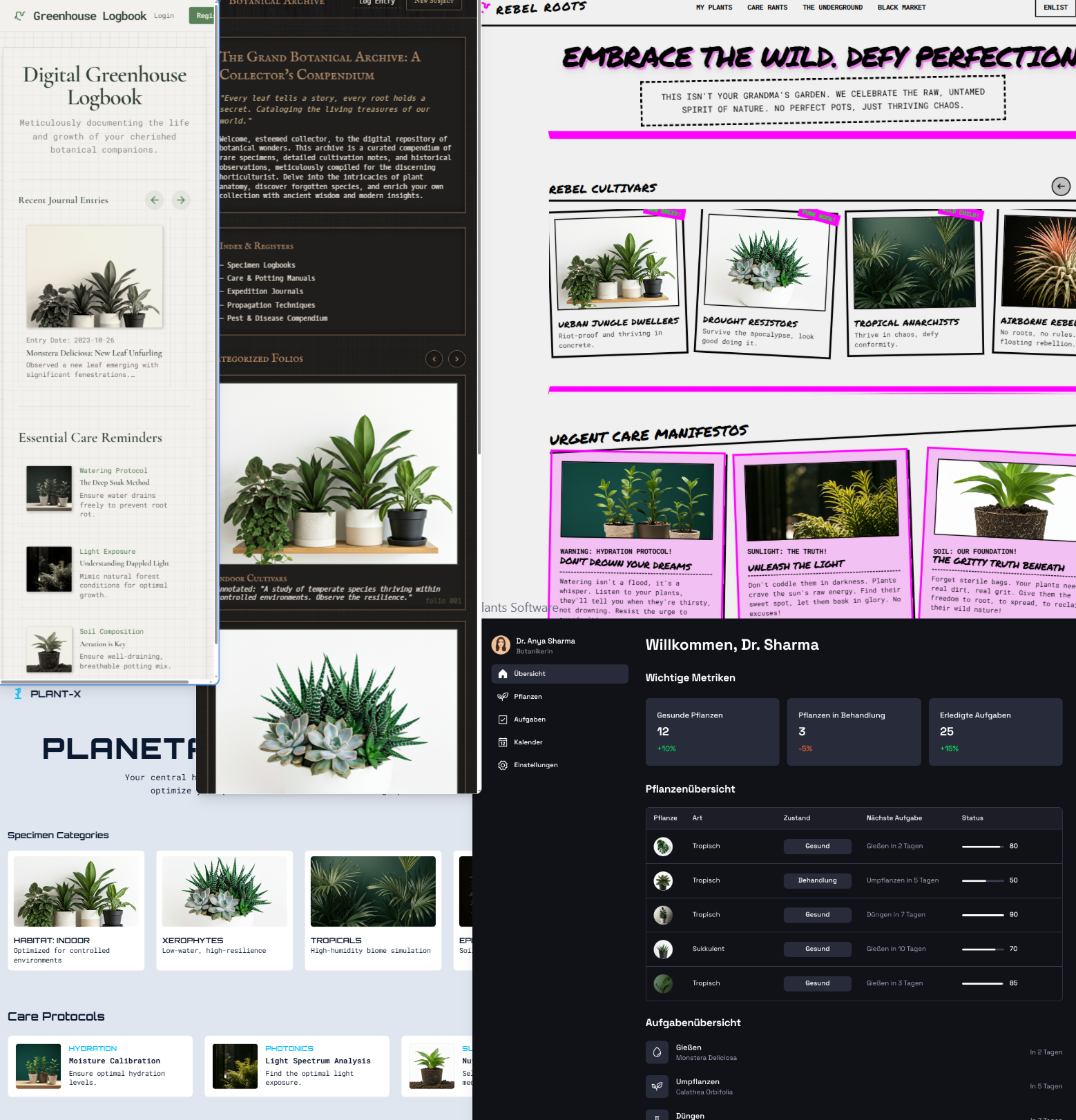
Task: Go to next Categorized Folios in Botanical Archive
Action: point(457,359)
